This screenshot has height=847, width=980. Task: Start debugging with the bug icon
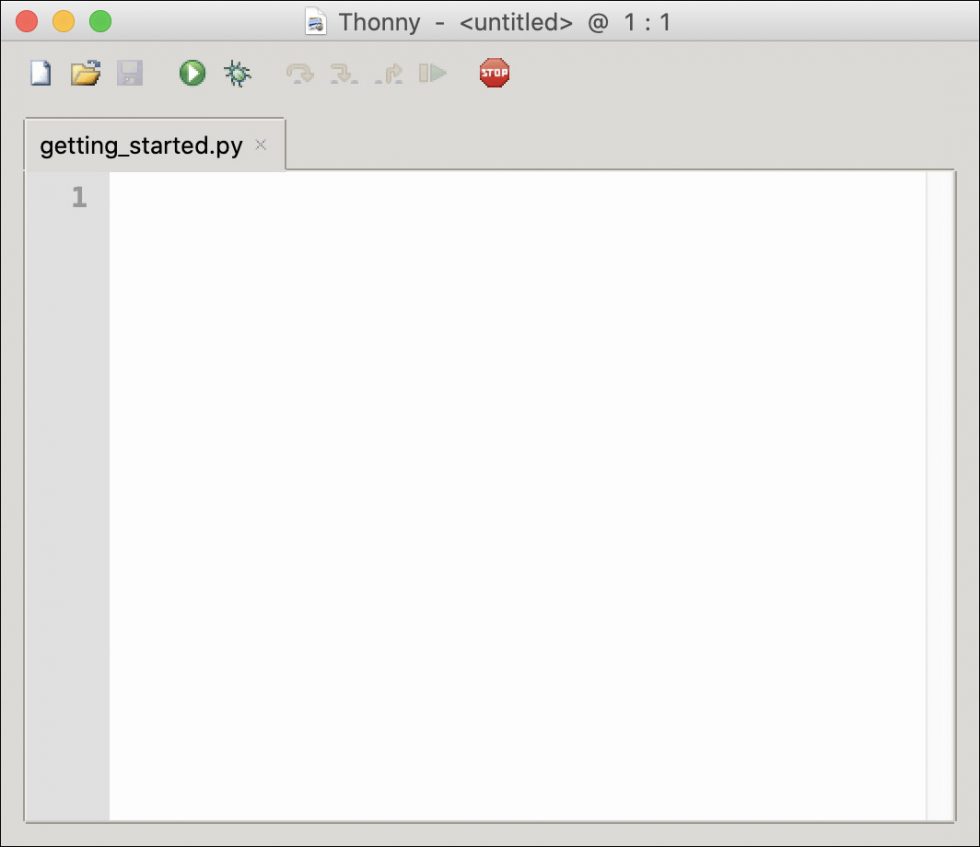tap(239, 72)
